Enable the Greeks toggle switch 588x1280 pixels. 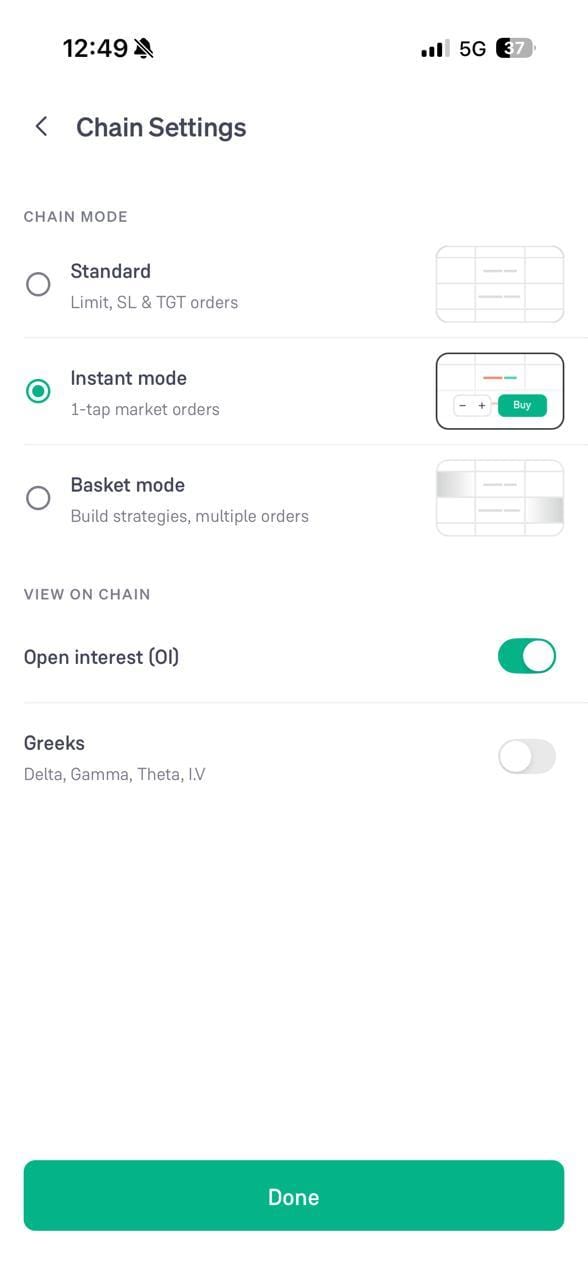click(527, 757)
